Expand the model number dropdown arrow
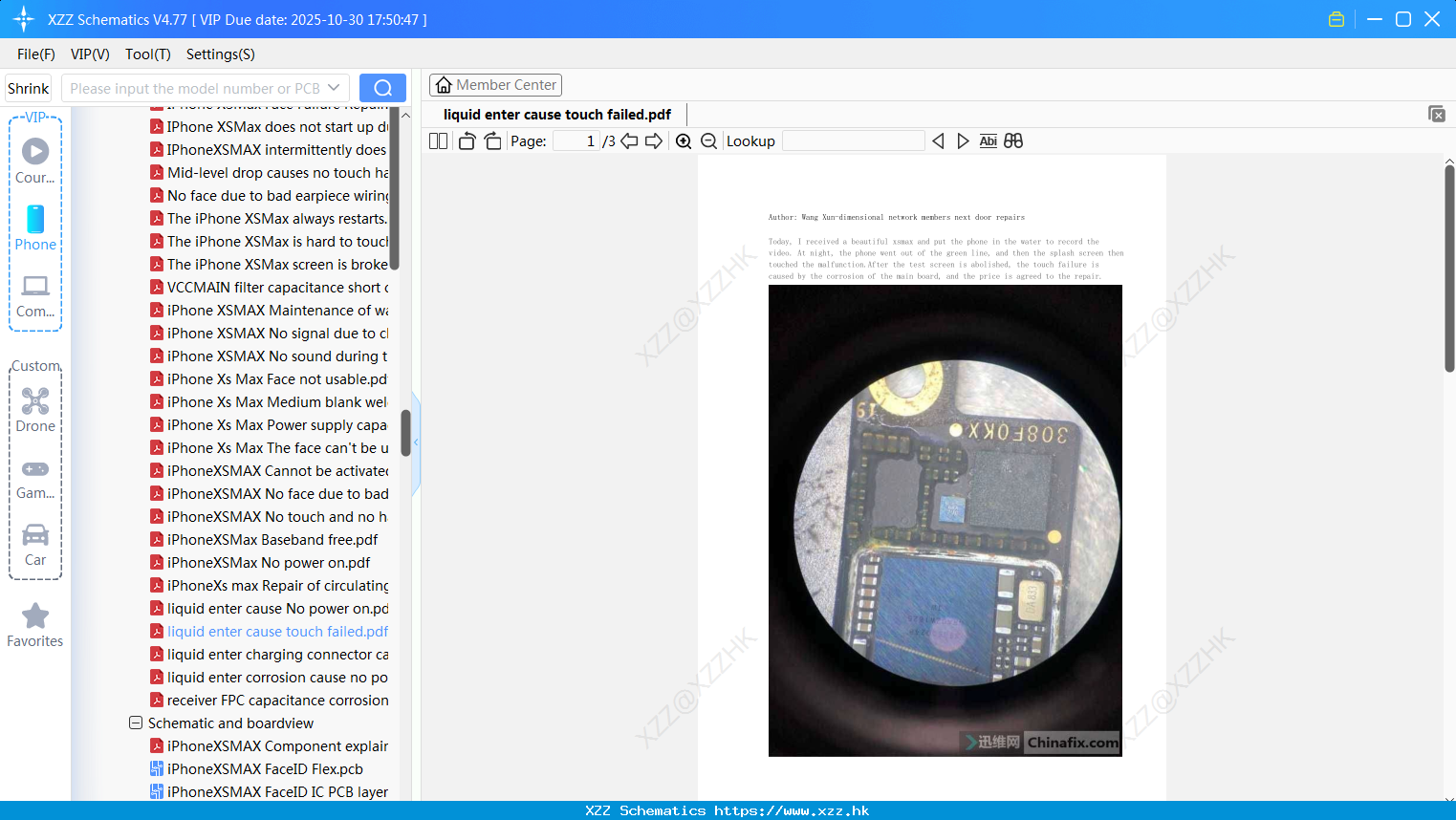The height and width of the screenshot is (820, 1456). point(334,88)
